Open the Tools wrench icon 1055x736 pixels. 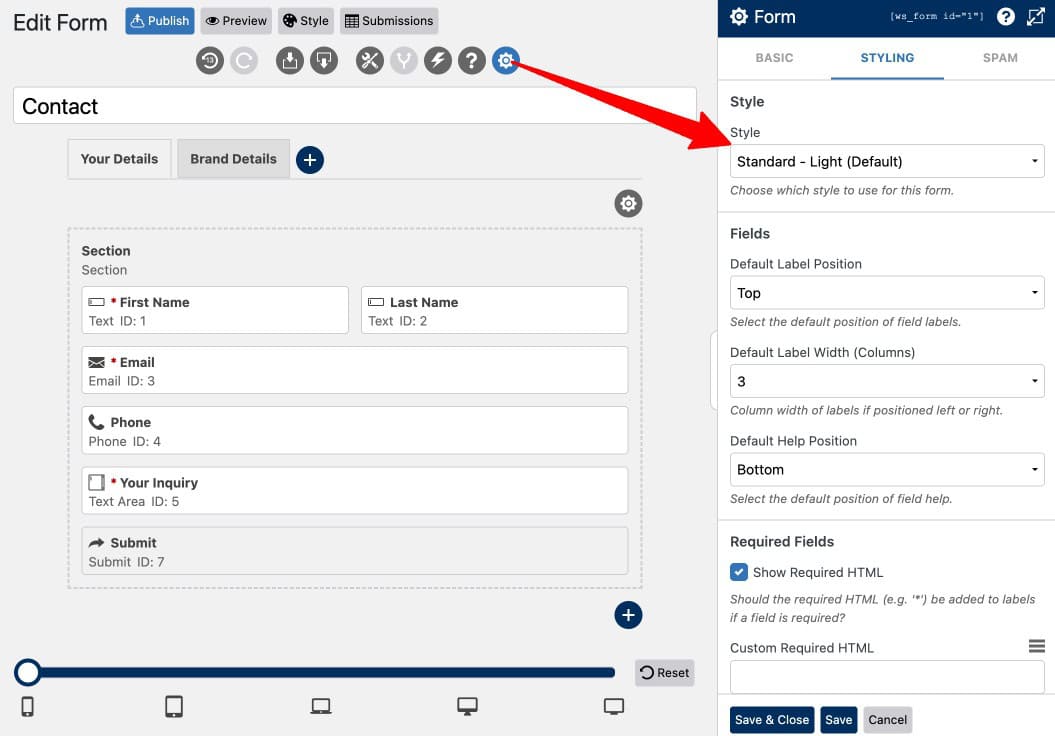369,61
